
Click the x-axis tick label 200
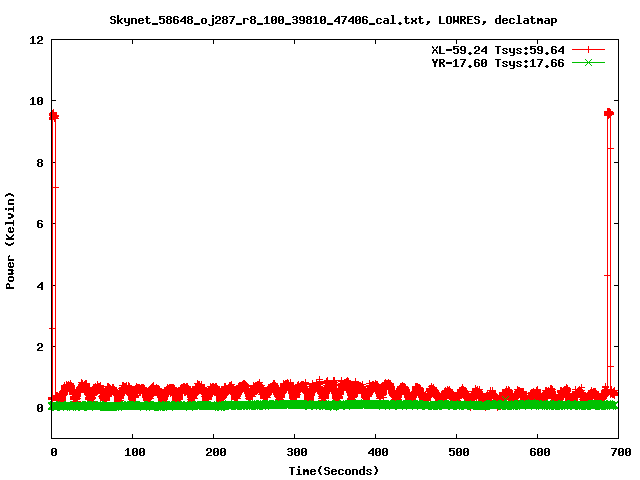click(x=216, y=452)
